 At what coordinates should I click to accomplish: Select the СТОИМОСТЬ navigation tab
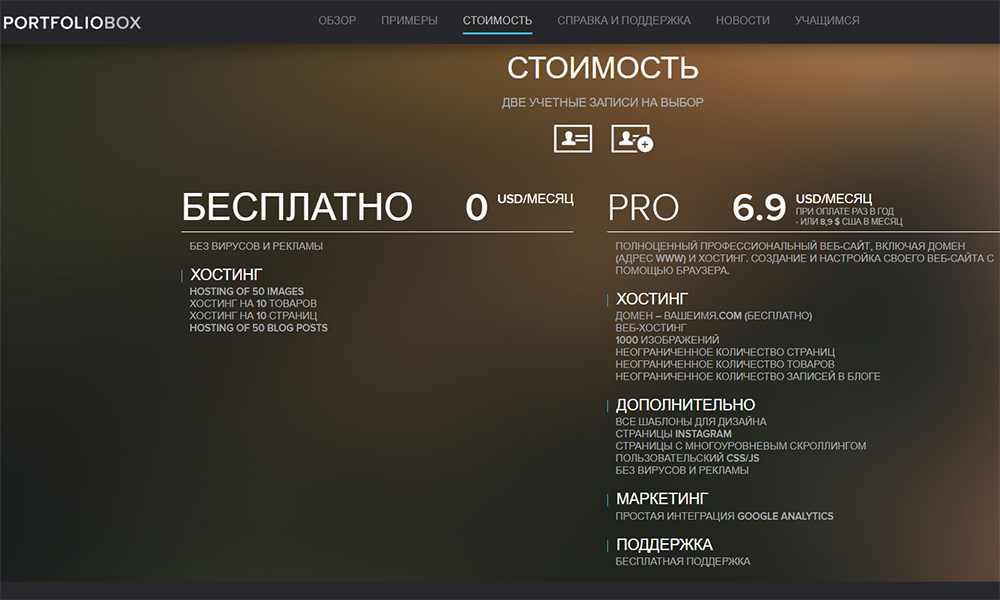tap(497, 20)
